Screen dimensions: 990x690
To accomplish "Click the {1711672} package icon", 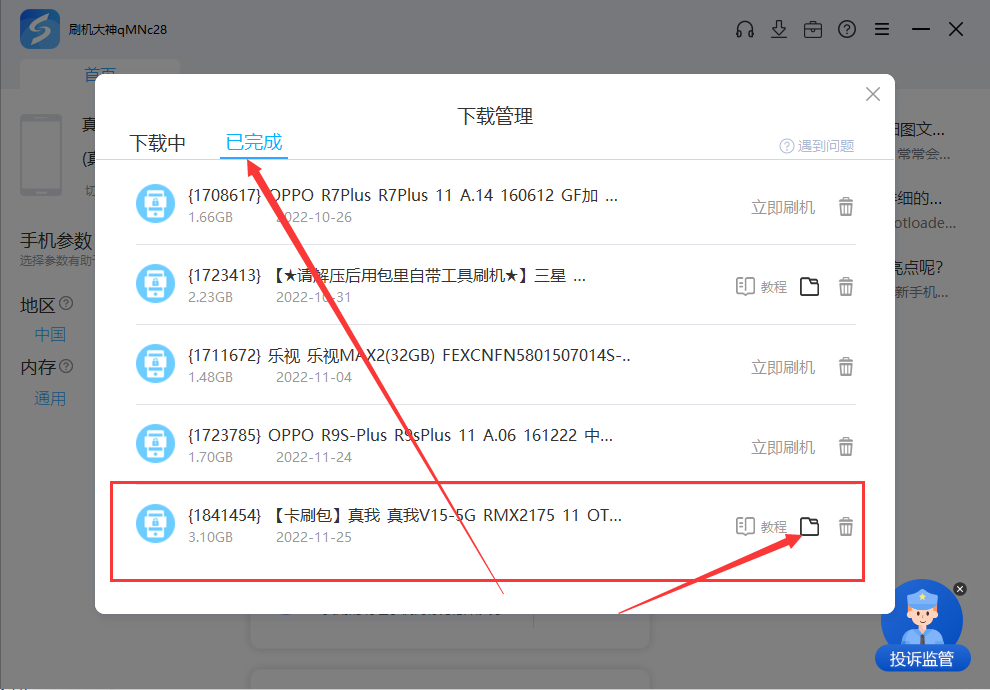I will (155, 364).
